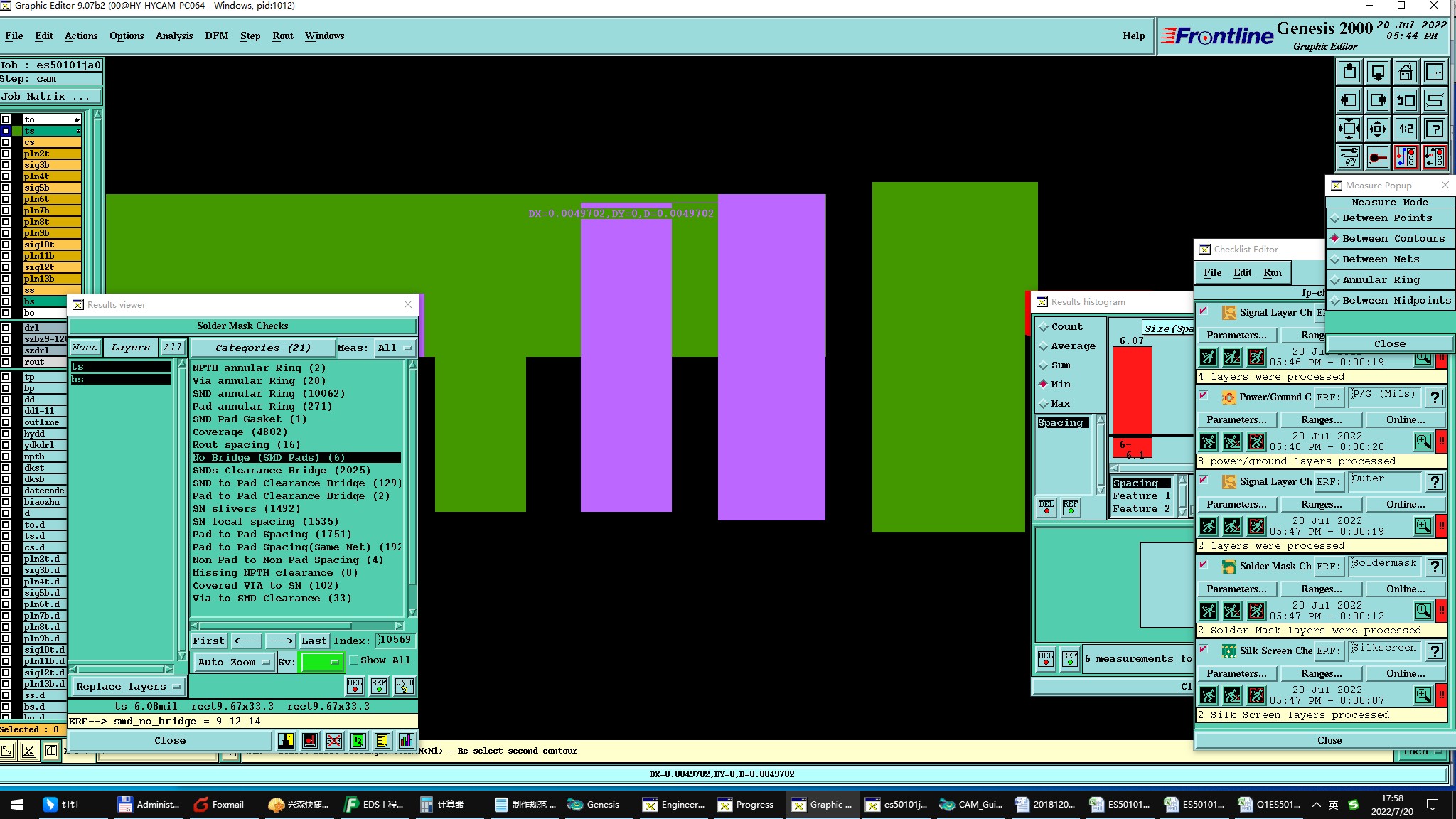Select SM slivers (1492) category

point(246,508)
